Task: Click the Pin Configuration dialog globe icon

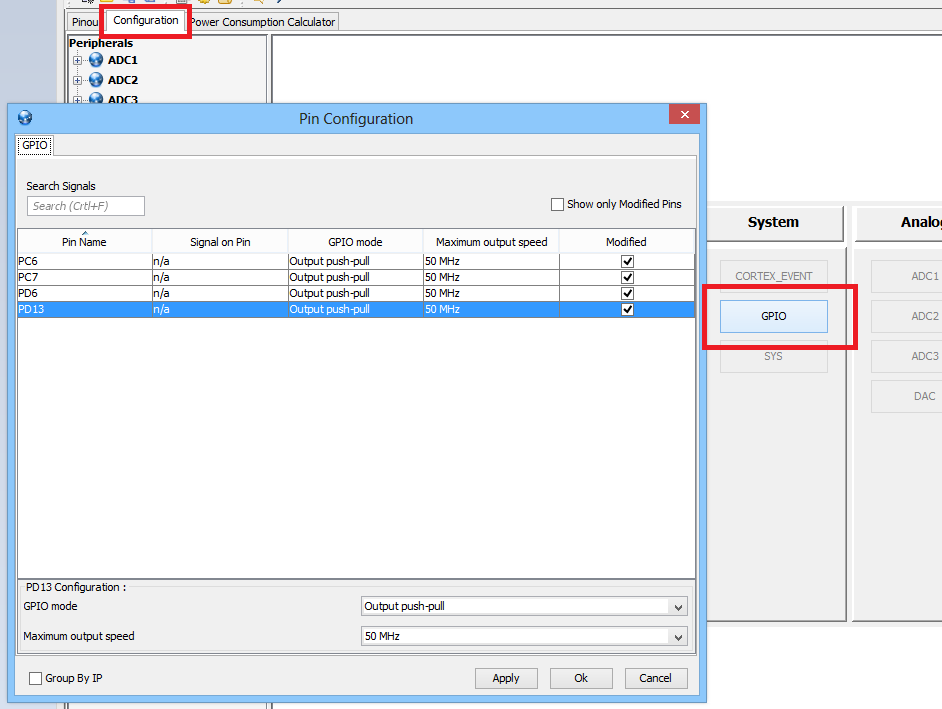Action: point(25,117)
